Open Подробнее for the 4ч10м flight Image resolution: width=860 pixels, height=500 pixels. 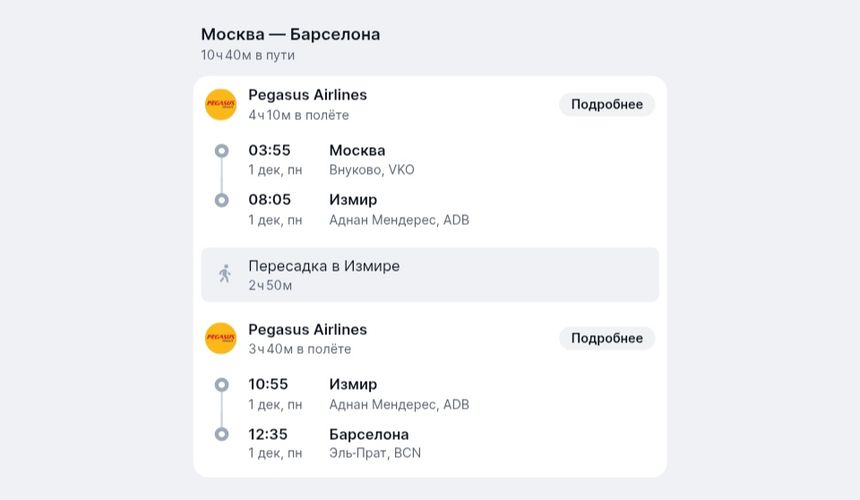tap(606, 104)
